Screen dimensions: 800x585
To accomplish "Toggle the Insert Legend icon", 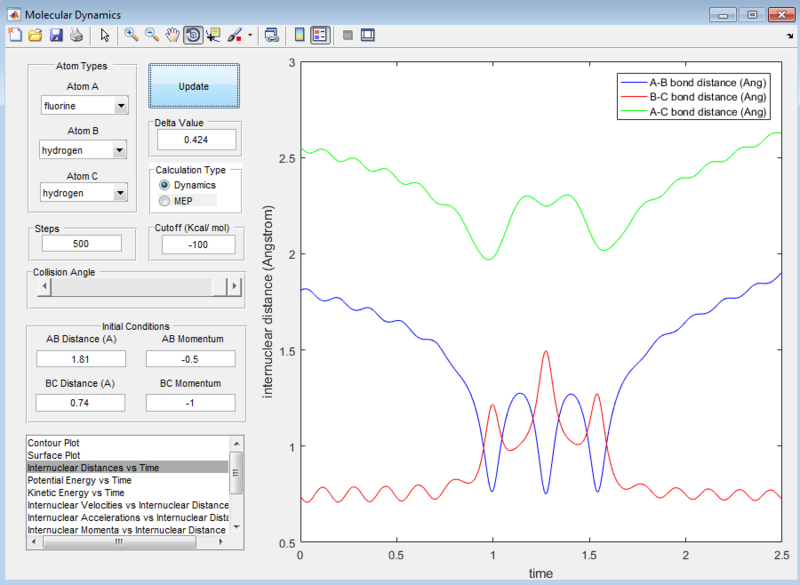I will point(320,35).
